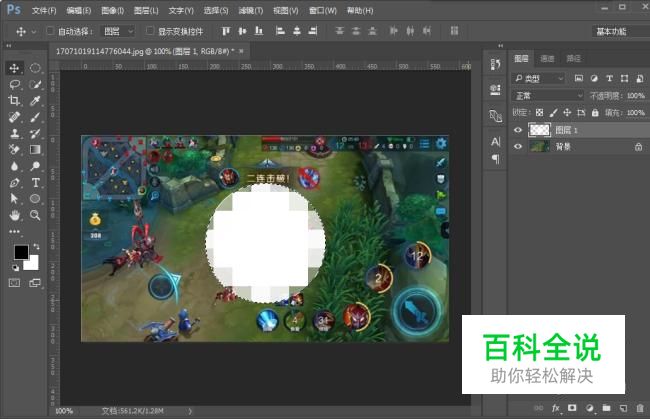Select the Gradient tool
This screenshot has height=419, width=650.
(35, 150)
